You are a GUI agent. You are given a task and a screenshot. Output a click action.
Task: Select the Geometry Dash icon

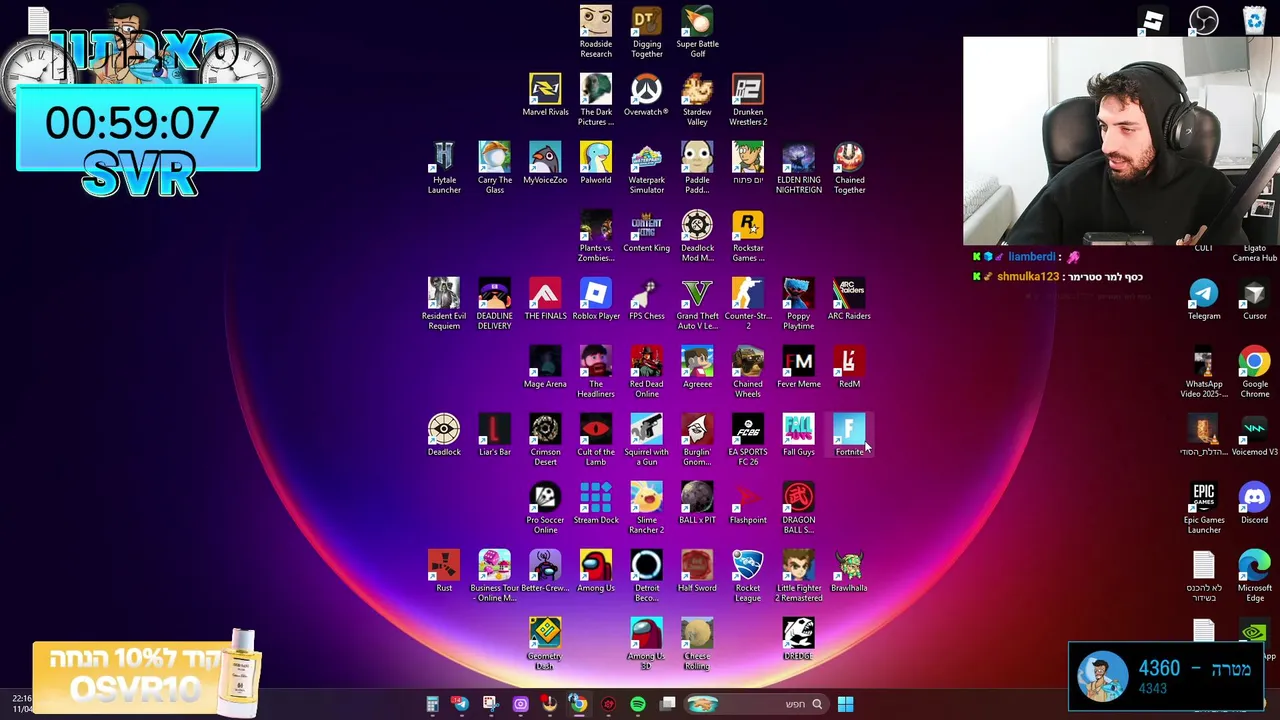click(545, 644)
